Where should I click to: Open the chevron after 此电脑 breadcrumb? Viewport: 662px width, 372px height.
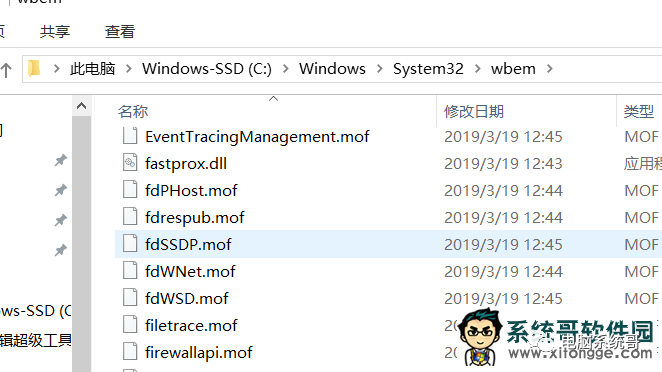129,68
